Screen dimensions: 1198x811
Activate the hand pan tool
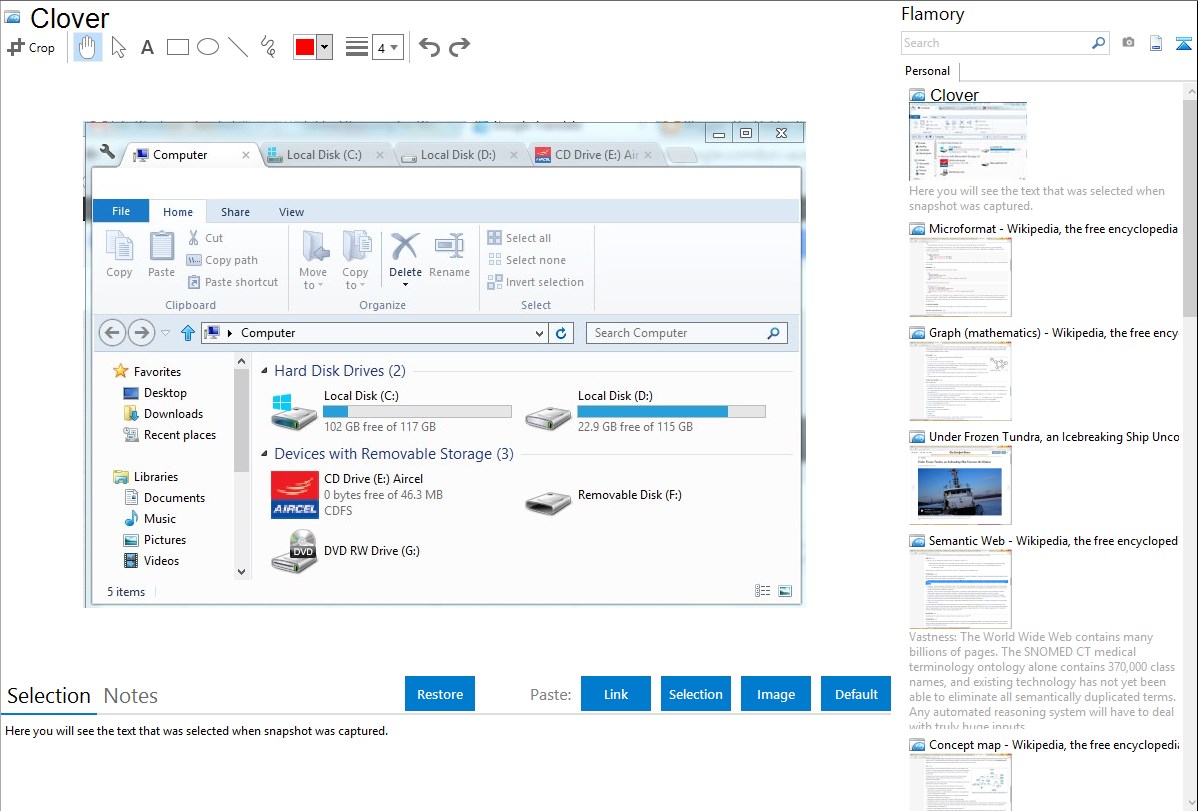tap(87, 47)
